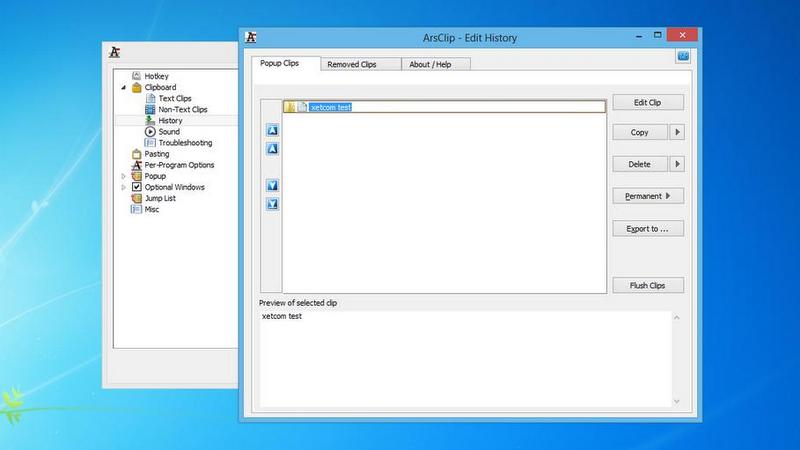Viewport: 800px width, 450px height.
Task: Open the Permanent dropdown button
Action: pyautogui.click(x=648, y=196)
